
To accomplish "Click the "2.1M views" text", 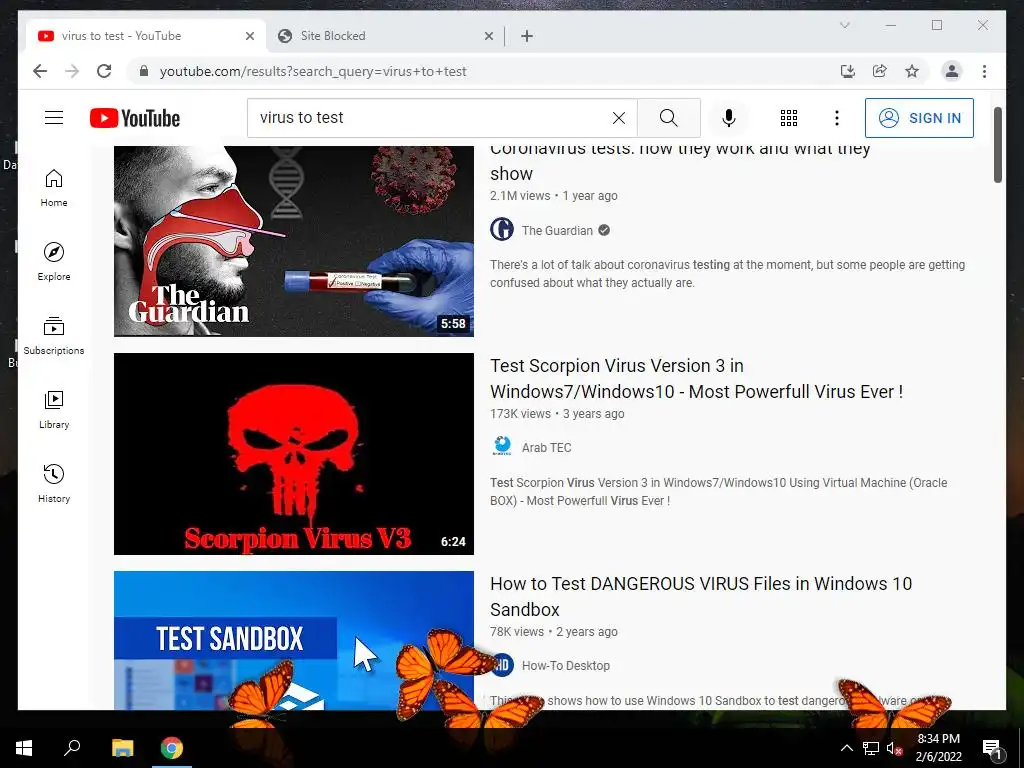I will coord(520,196).
